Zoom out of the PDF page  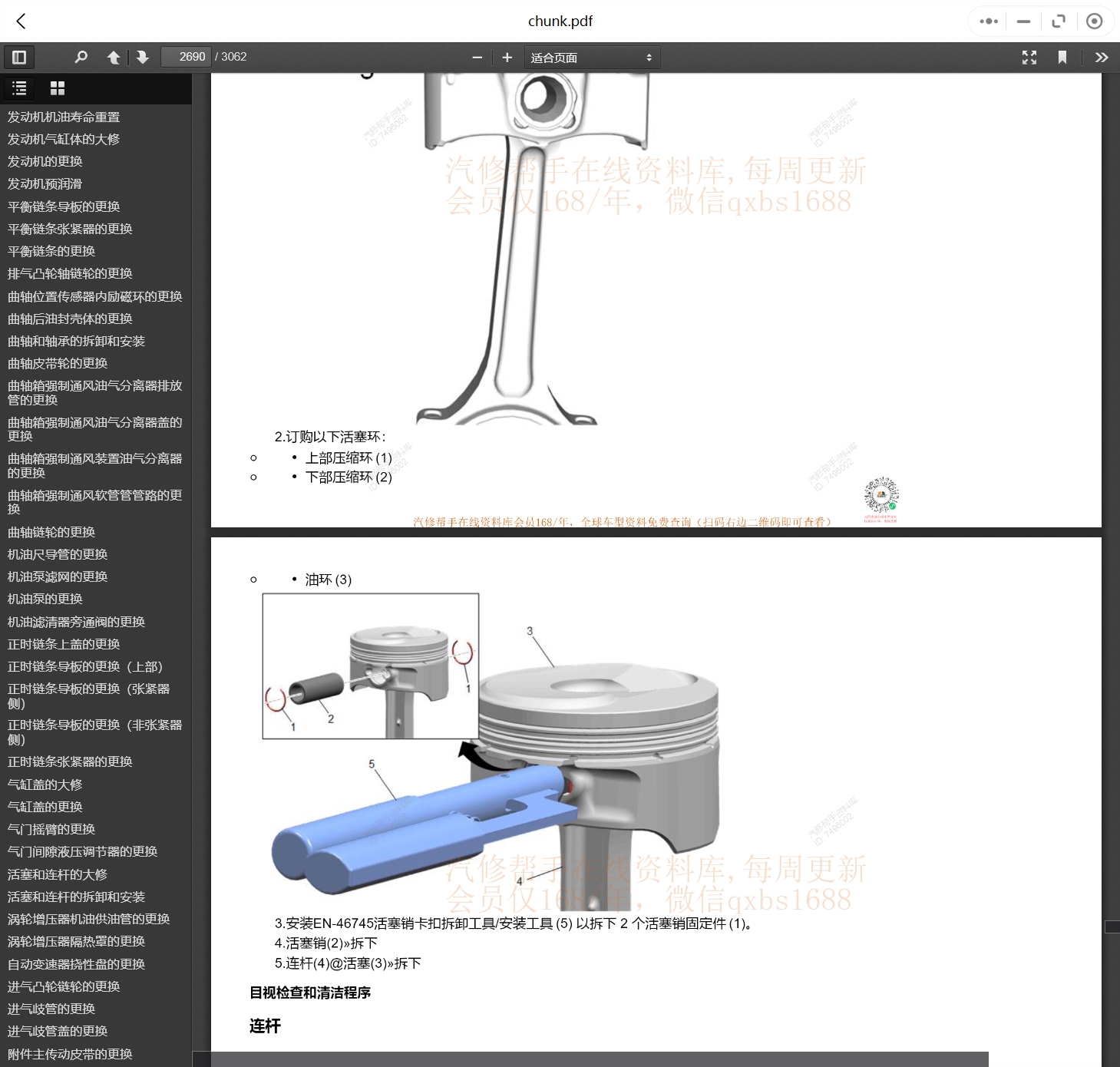pyautogui.click(x=477, y=57)
